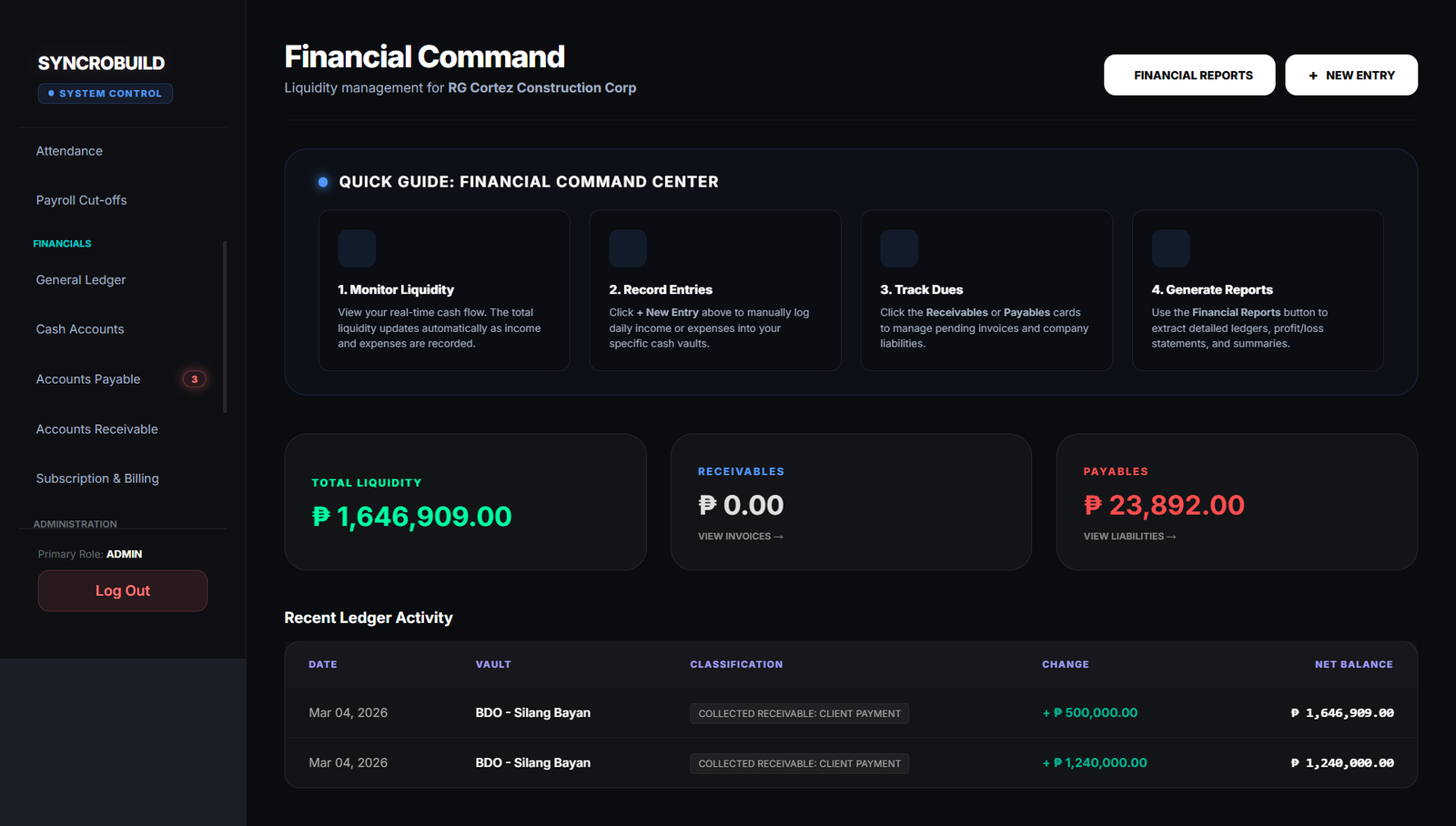Click the Vault column header

coord(493,665)
